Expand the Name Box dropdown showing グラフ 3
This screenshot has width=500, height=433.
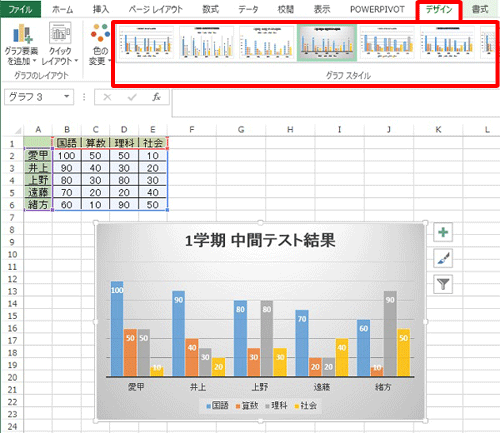[x=67, y=97]
